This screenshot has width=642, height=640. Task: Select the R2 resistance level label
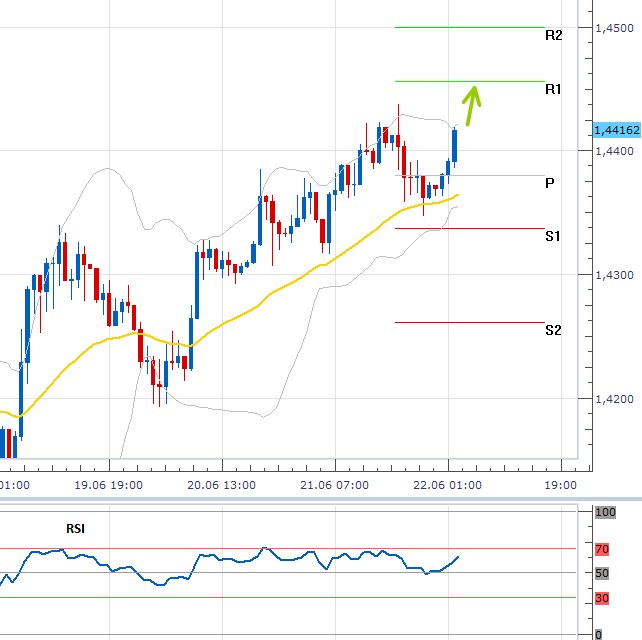553,35
